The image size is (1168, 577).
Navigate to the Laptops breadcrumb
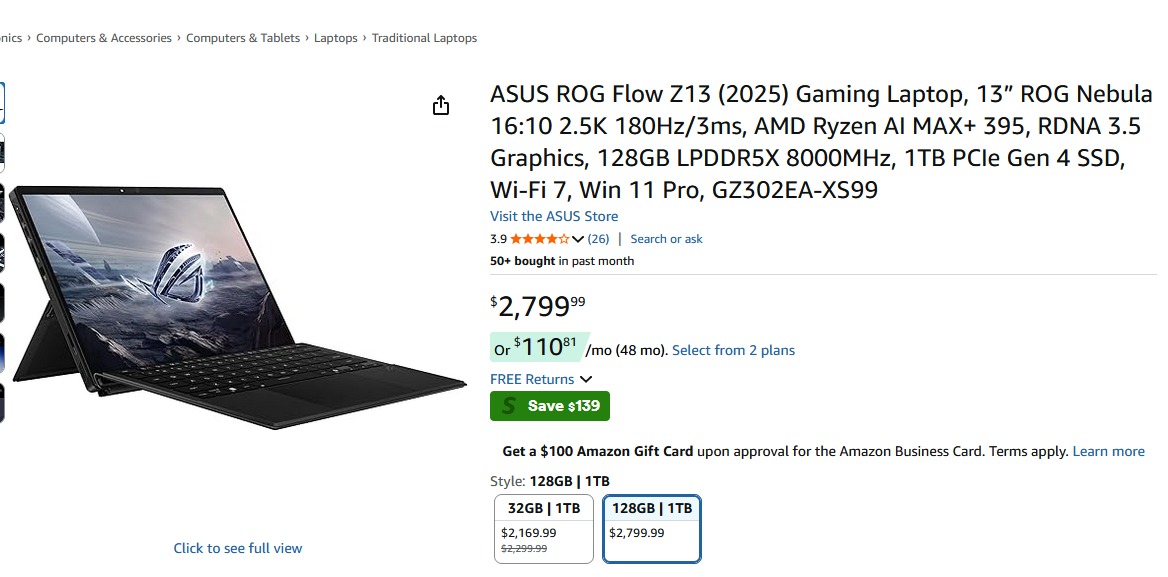tap(336, 38)
